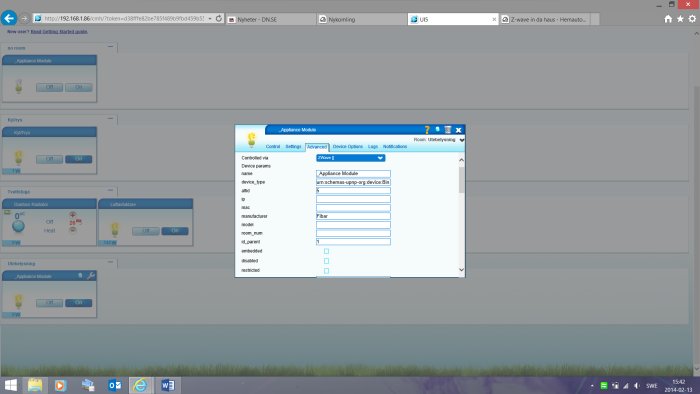
Task: Open the Read Getting Started guide link
Action: (x=59, y=32)
